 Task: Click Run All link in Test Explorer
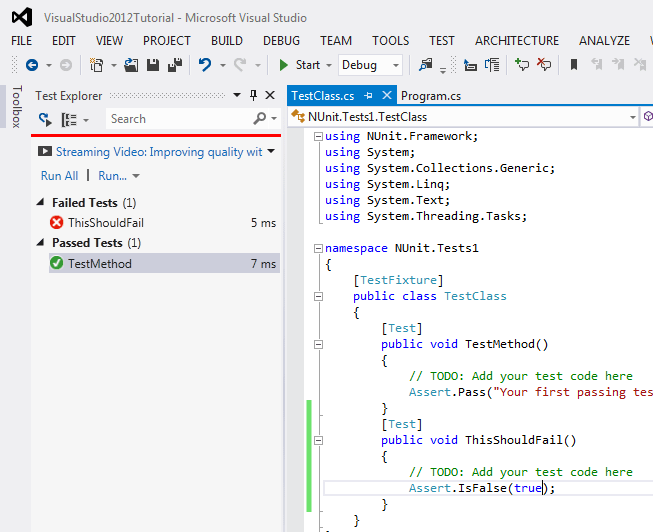(60, 176)
